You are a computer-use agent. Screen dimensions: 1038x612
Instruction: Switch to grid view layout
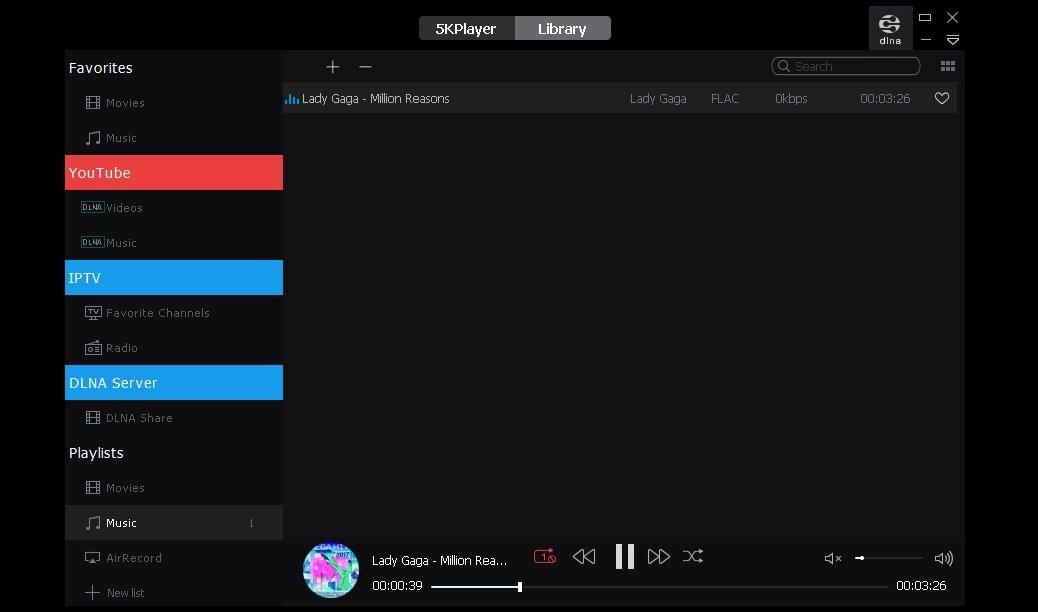coord(947,65)
